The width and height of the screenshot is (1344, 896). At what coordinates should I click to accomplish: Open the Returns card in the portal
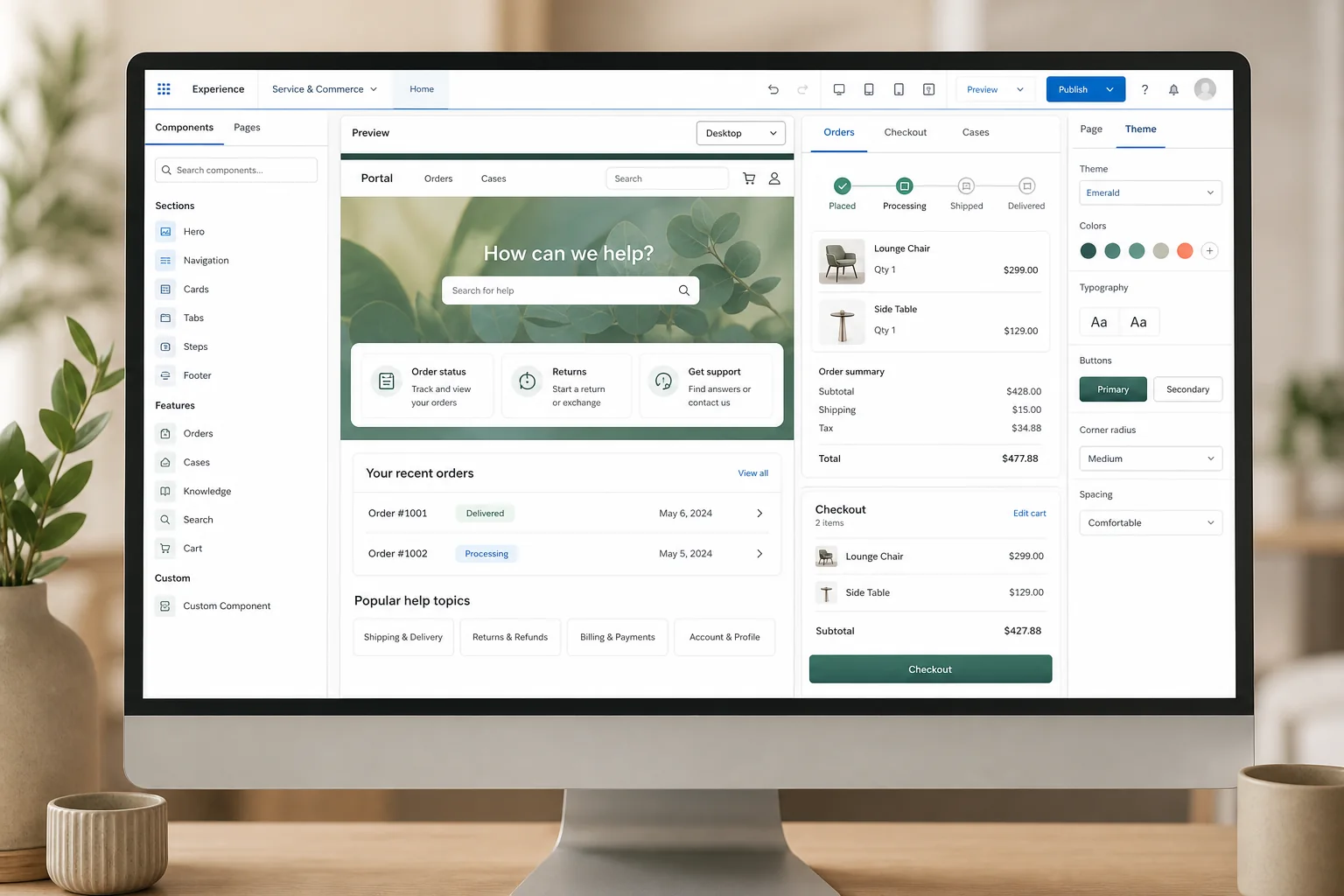point(566,387)
